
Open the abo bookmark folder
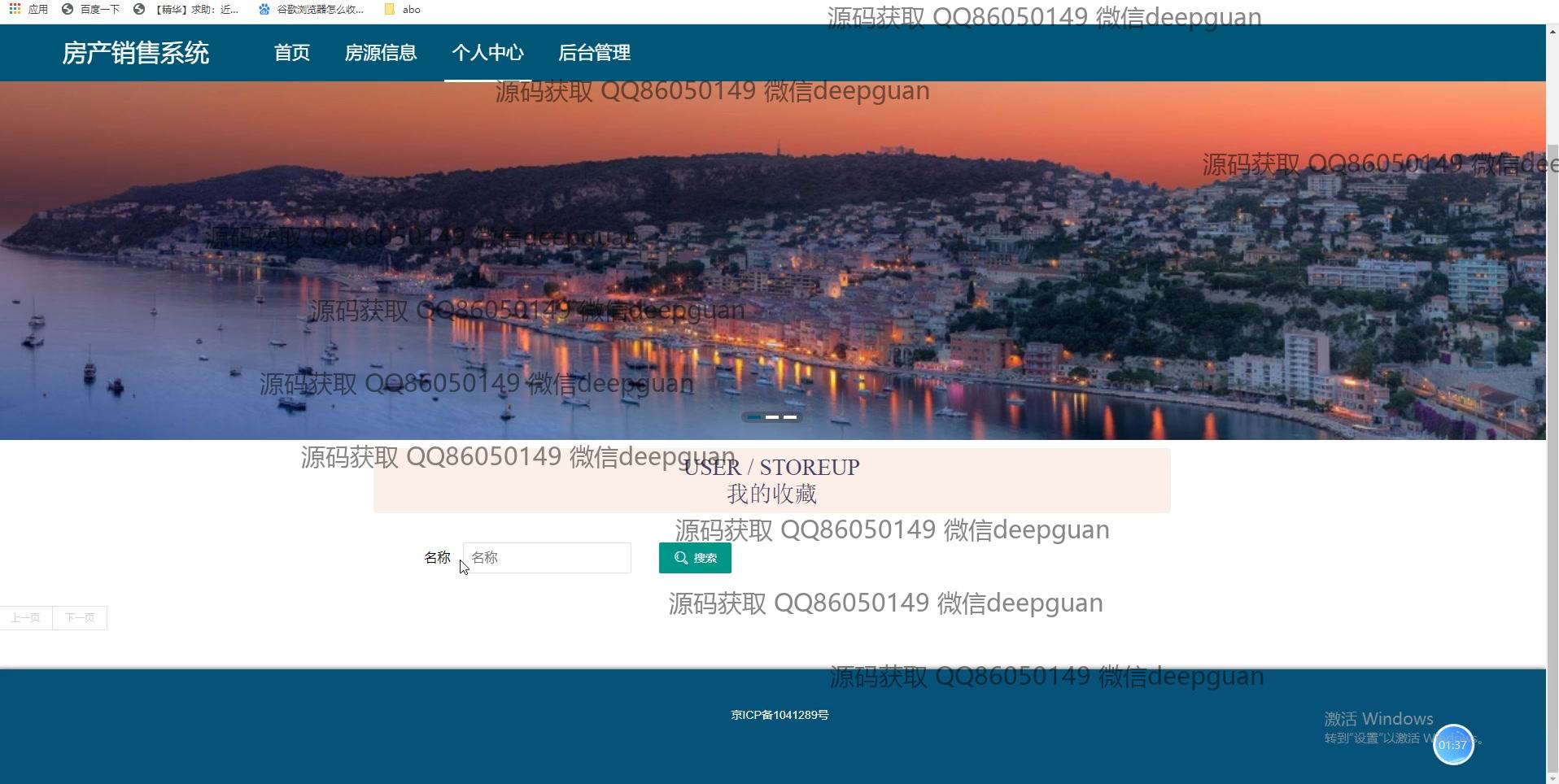(403, 10)
